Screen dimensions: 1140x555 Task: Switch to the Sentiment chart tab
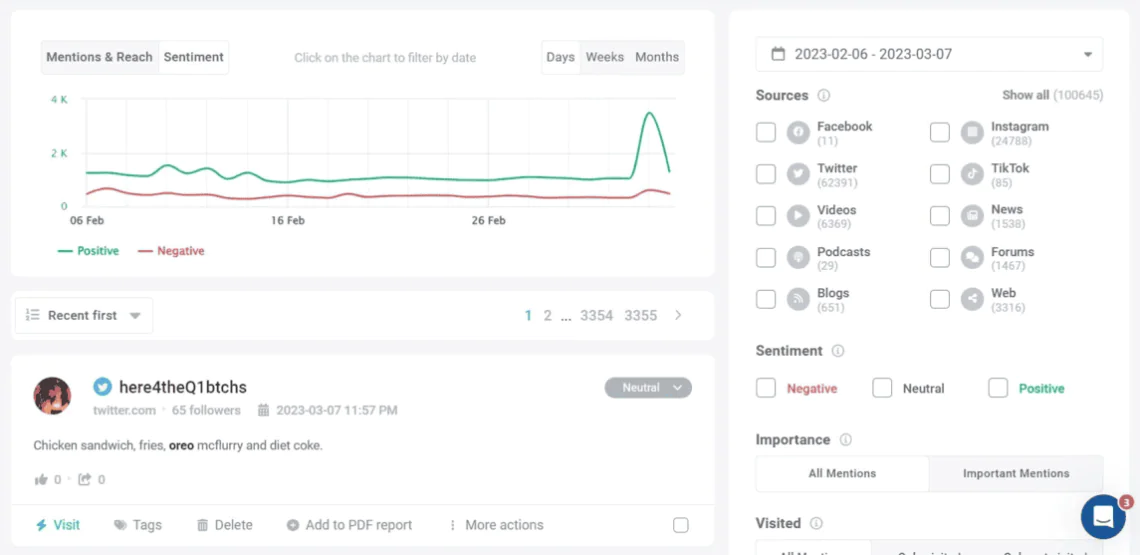(x=194, y=57)
